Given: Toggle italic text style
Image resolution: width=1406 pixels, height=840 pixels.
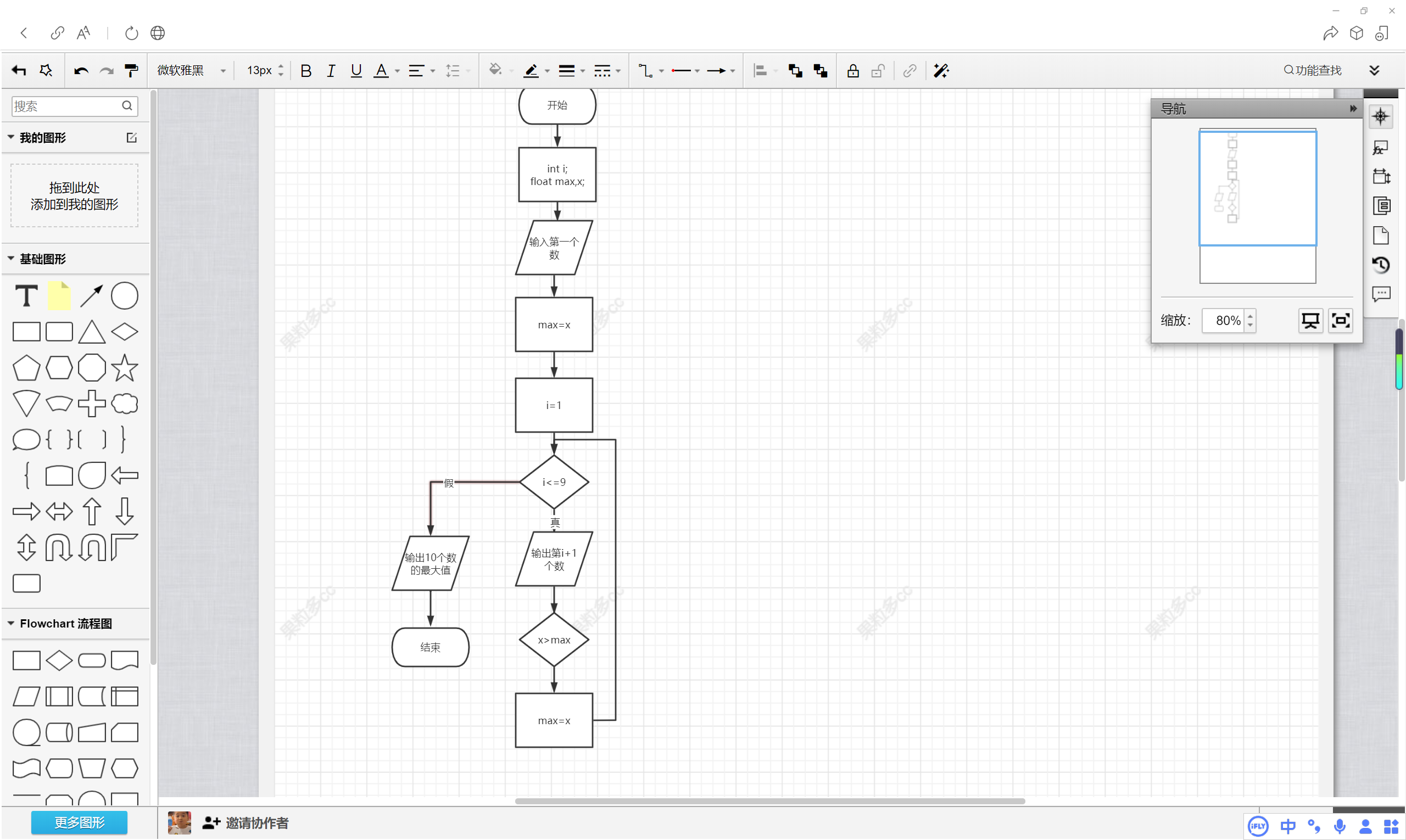Looking at the screenshot, I should pos(331,71).
